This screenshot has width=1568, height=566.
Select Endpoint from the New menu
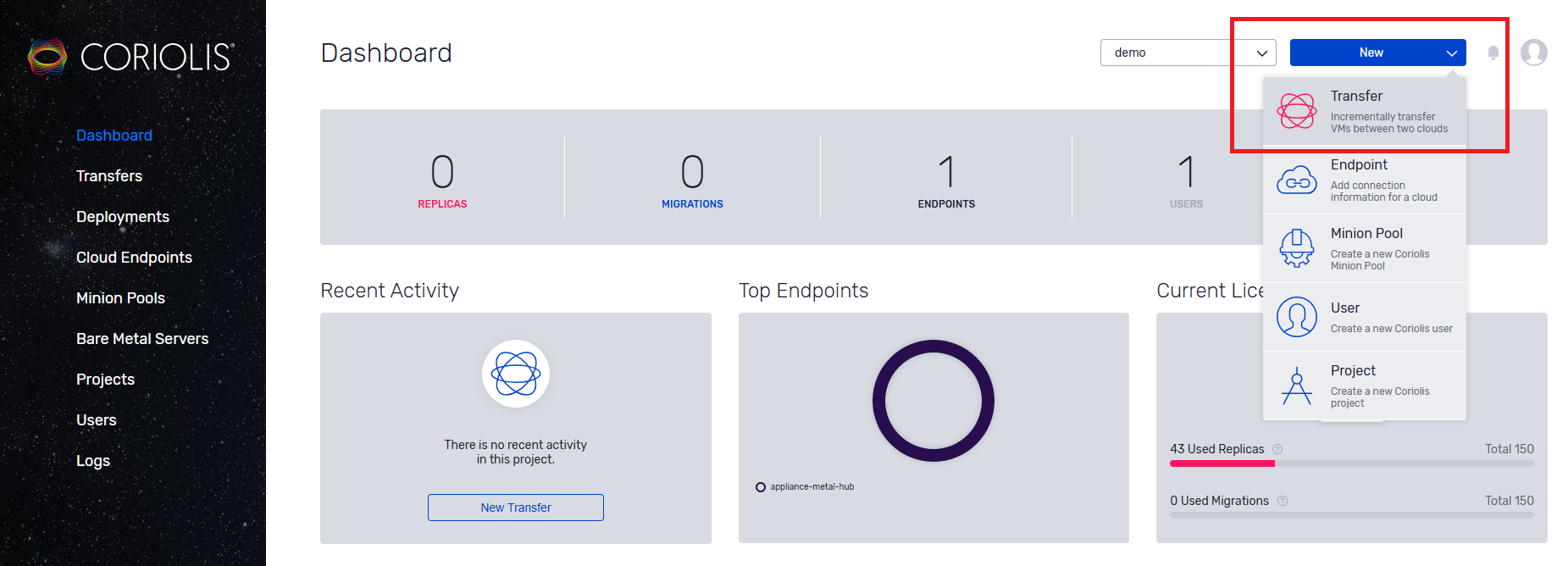(1365, 180)
